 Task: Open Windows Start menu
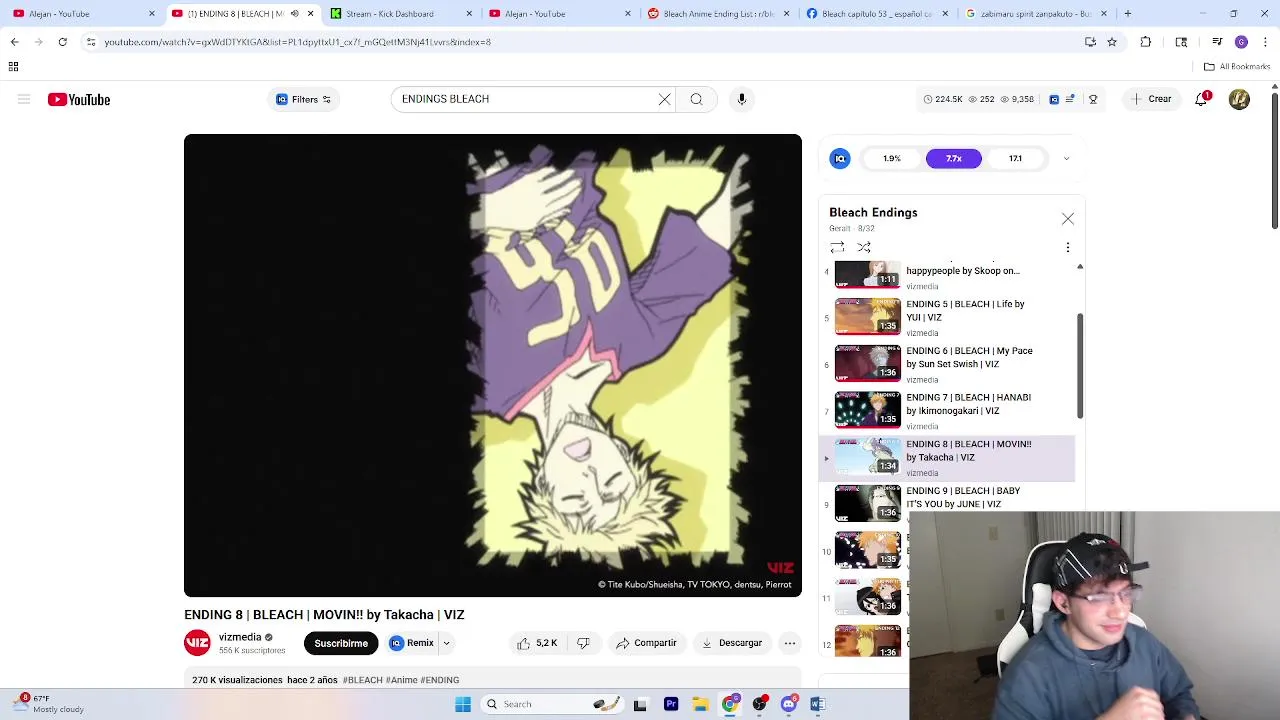463,704
